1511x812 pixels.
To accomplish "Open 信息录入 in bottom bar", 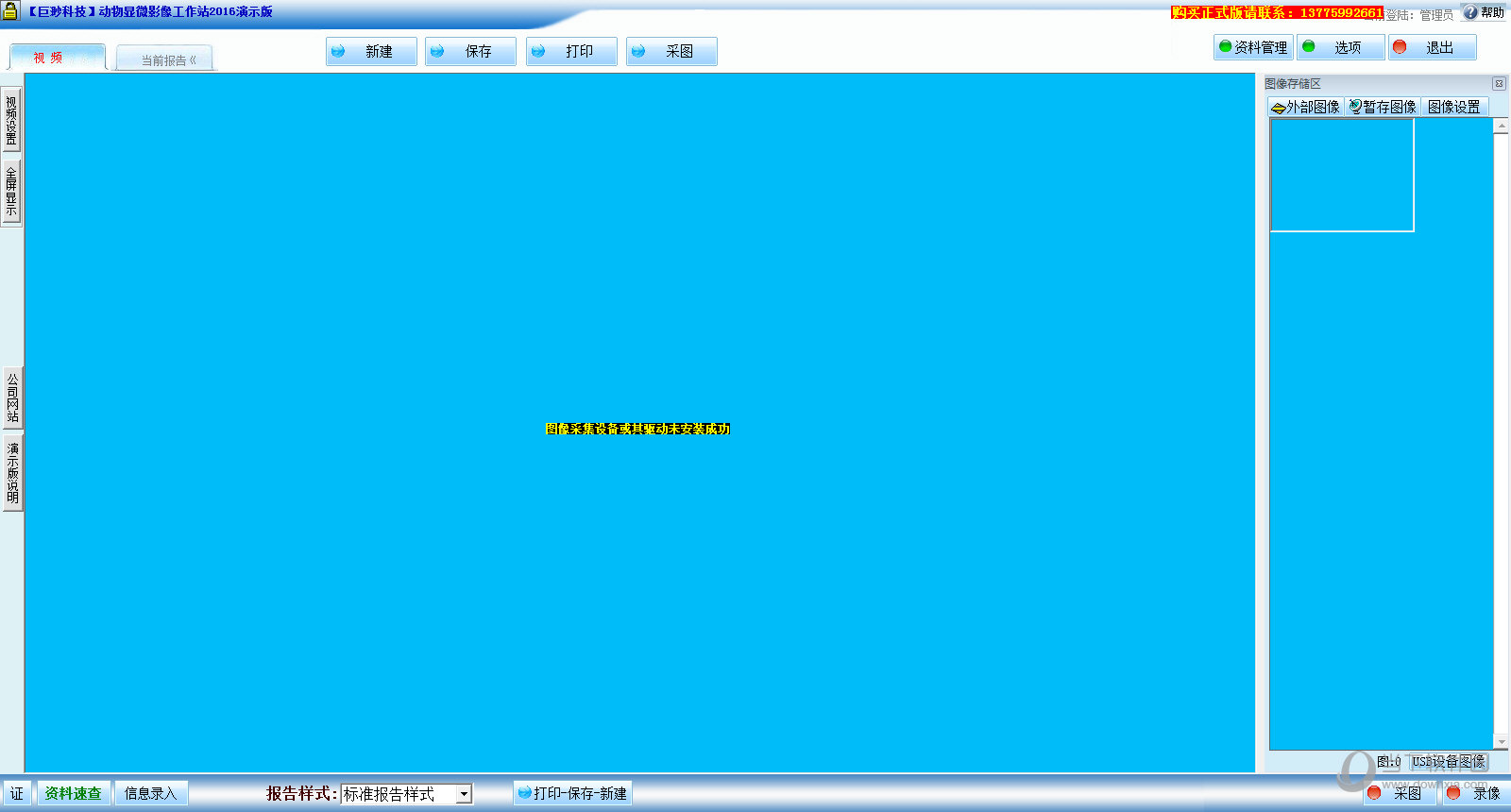I will (151, 793).
